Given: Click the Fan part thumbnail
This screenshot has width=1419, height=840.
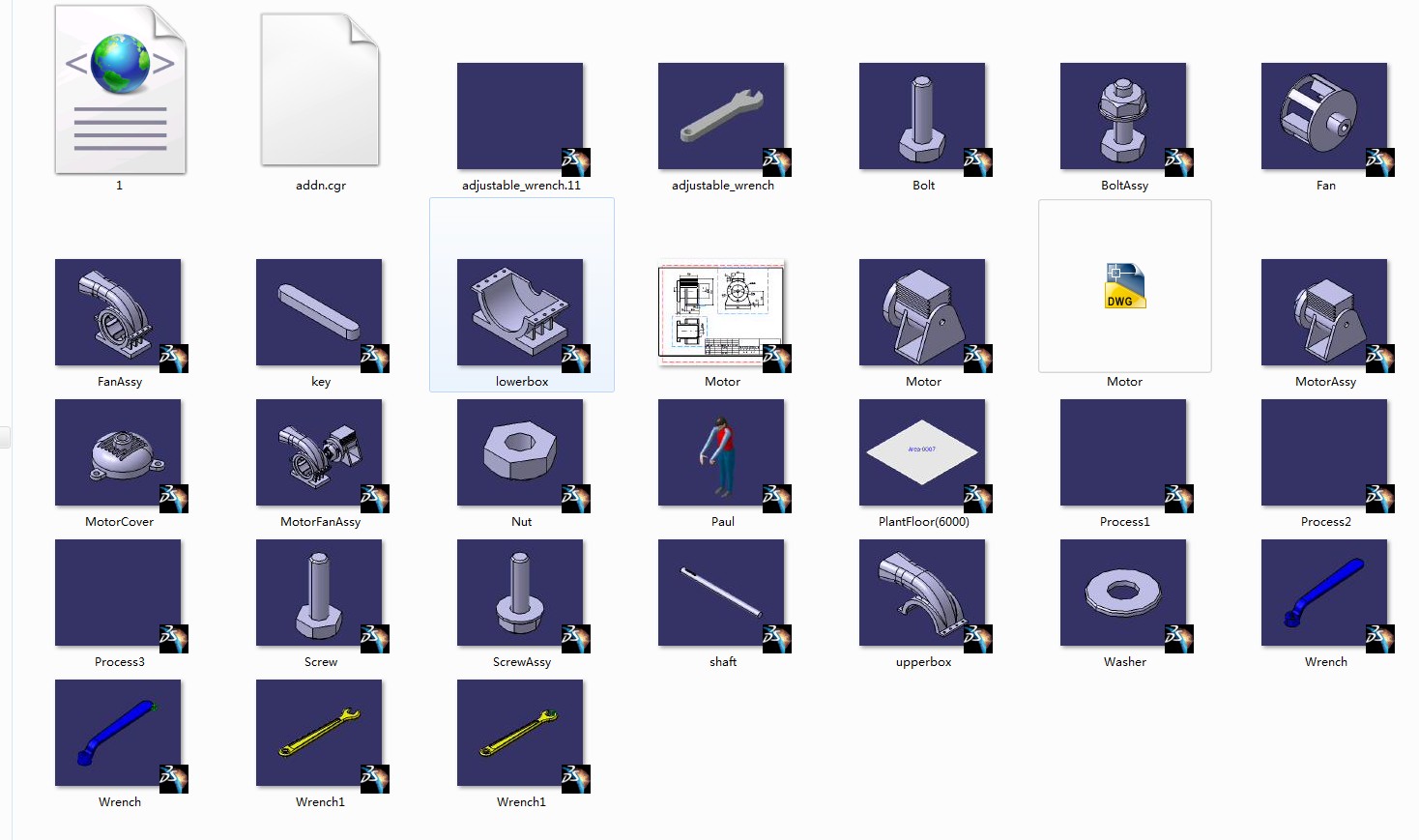Looking at the screenshot, I should click(x=1324, y=117).
